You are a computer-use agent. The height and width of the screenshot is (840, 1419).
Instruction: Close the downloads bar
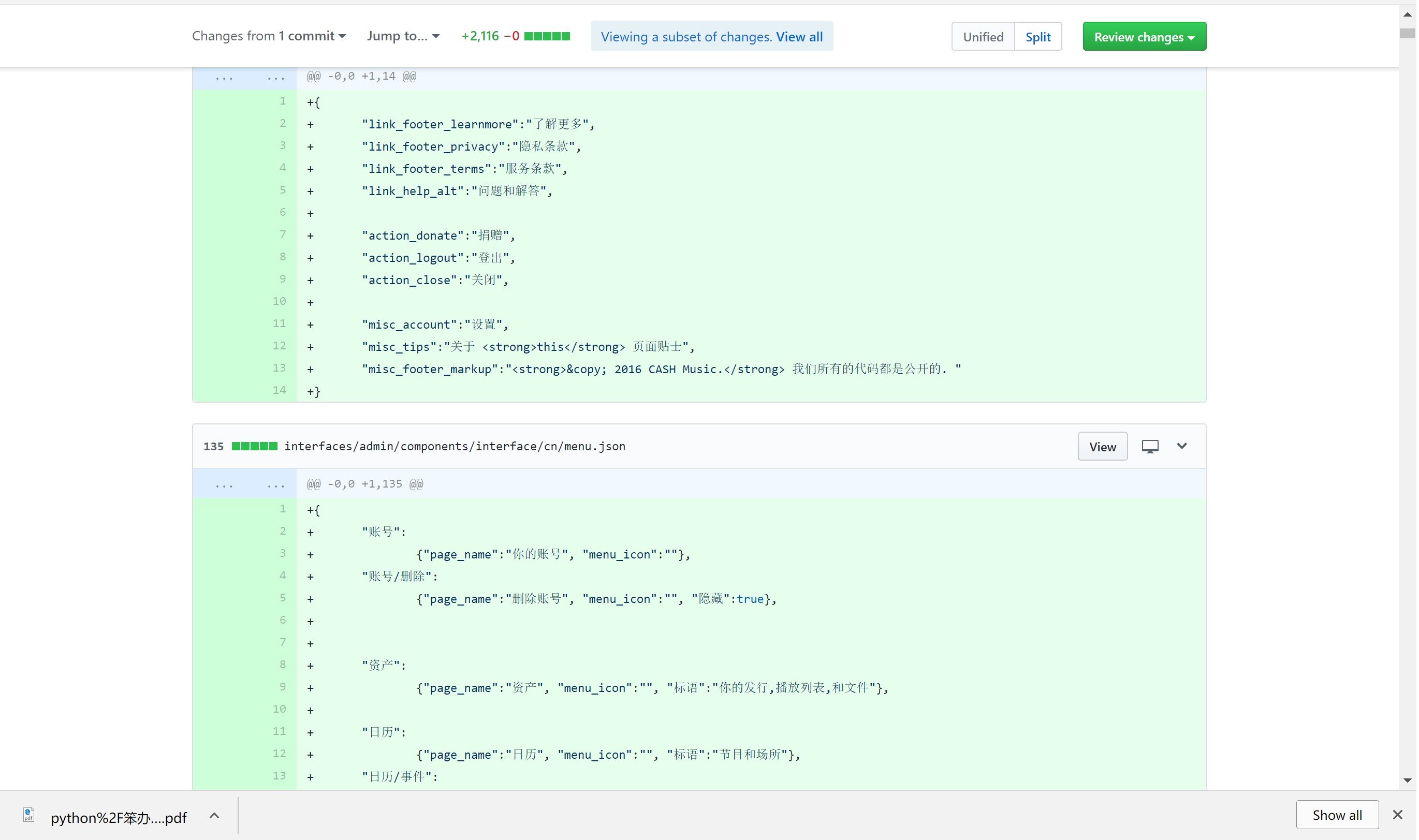pos(1397,815)
